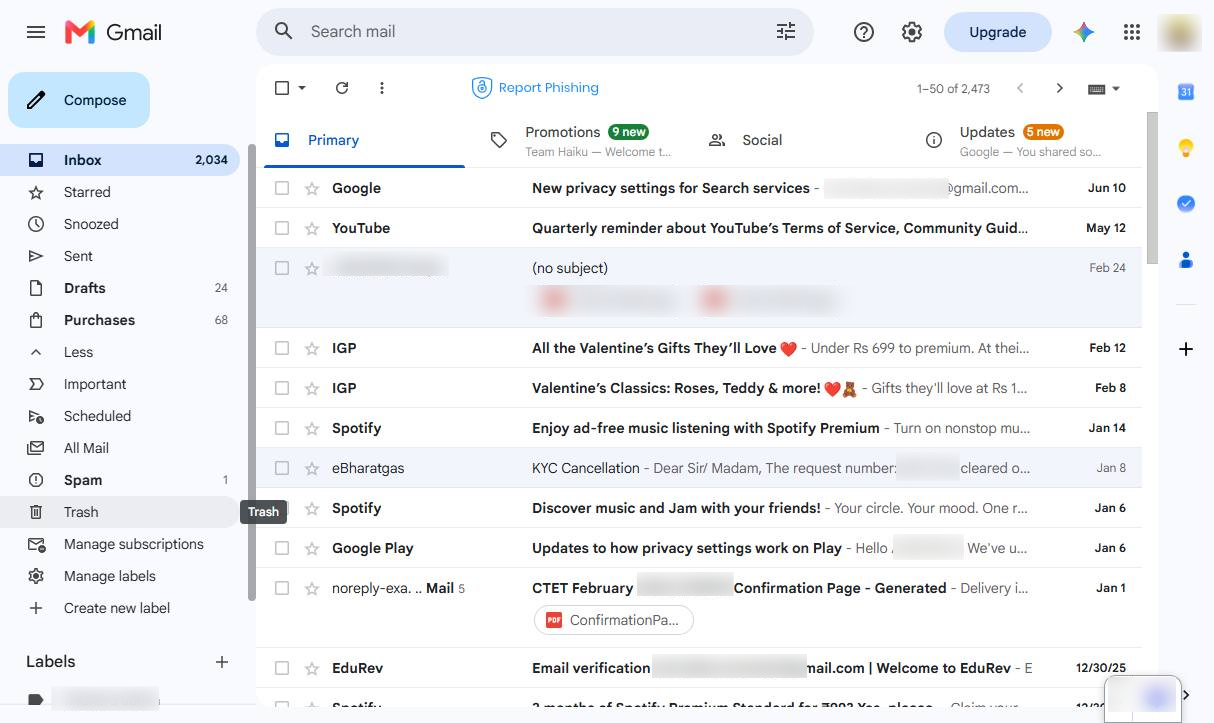Open the More options three-dot menu
1214x723 pixels.
point(382,88)
